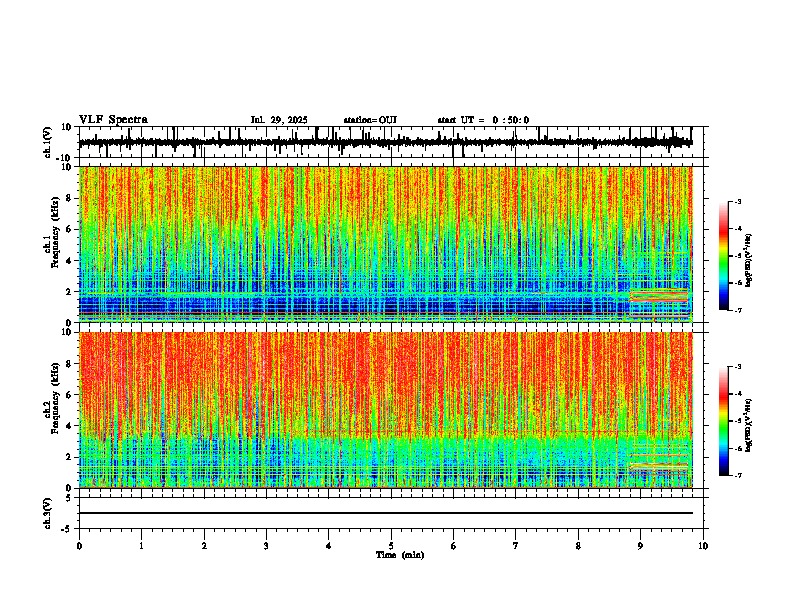
Task: Click time axis tick label "9"
Action: (640, 546)
